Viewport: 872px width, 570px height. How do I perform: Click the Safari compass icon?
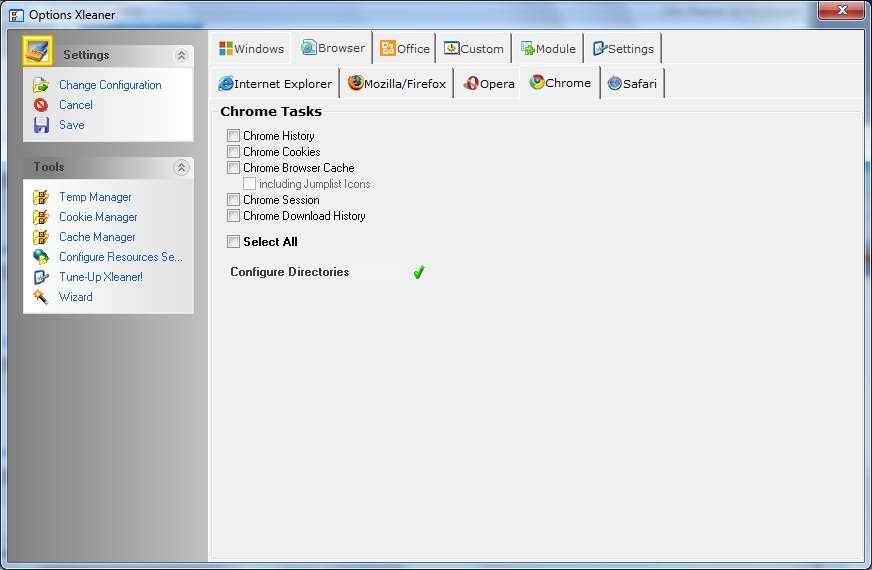point(615,83)
